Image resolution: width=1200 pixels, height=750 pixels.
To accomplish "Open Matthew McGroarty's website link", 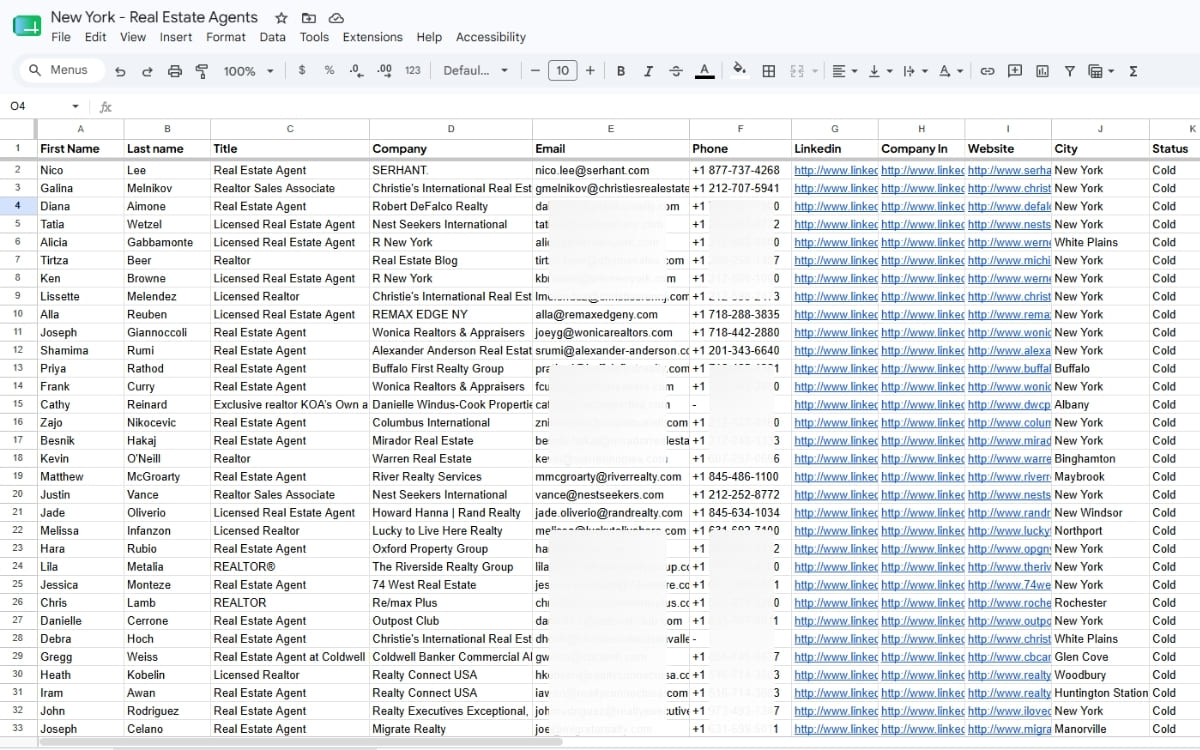I will click(x=1008, y=476).
